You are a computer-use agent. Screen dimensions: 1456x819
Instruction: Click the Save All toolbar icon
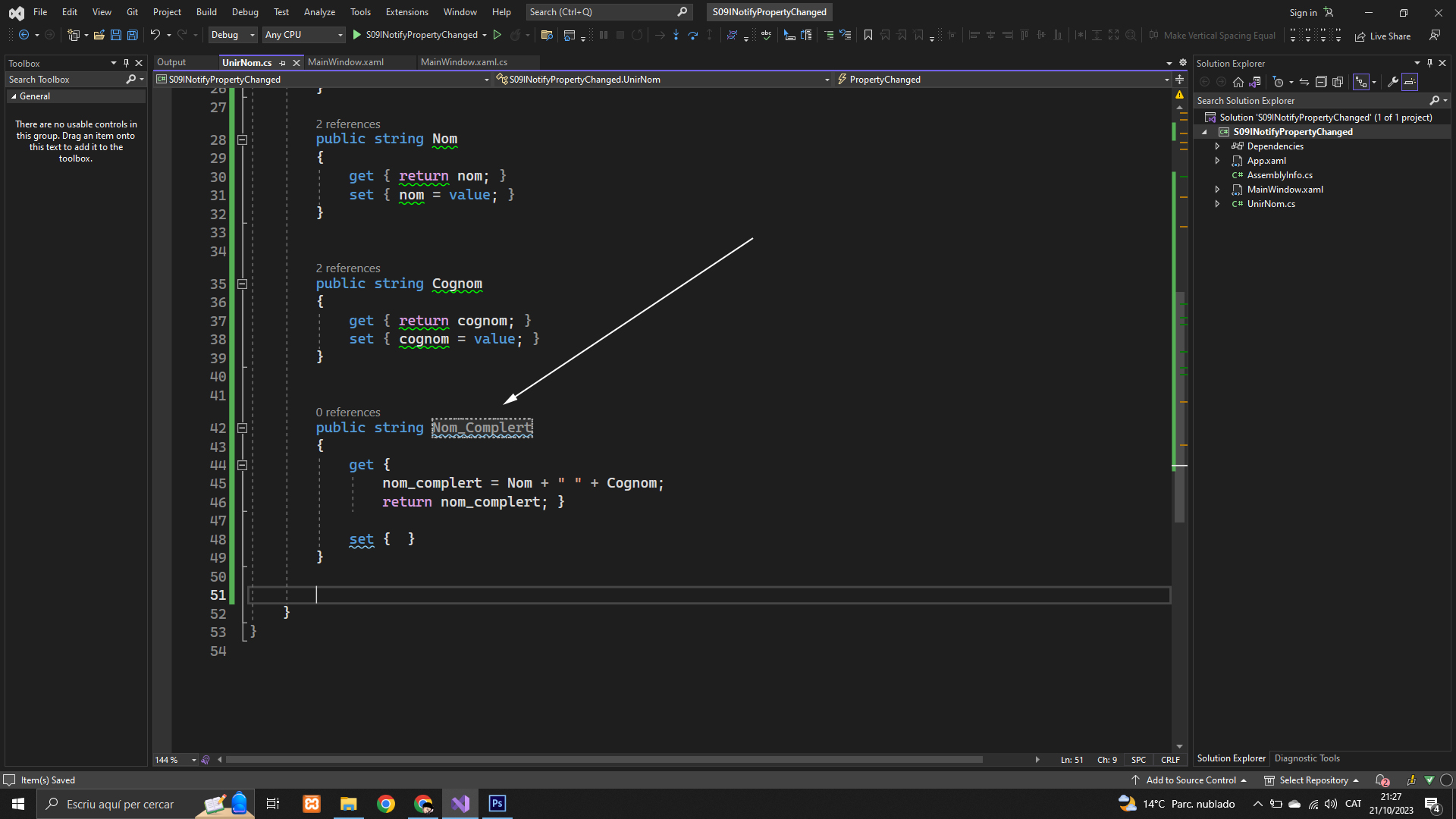coord(133,35)
